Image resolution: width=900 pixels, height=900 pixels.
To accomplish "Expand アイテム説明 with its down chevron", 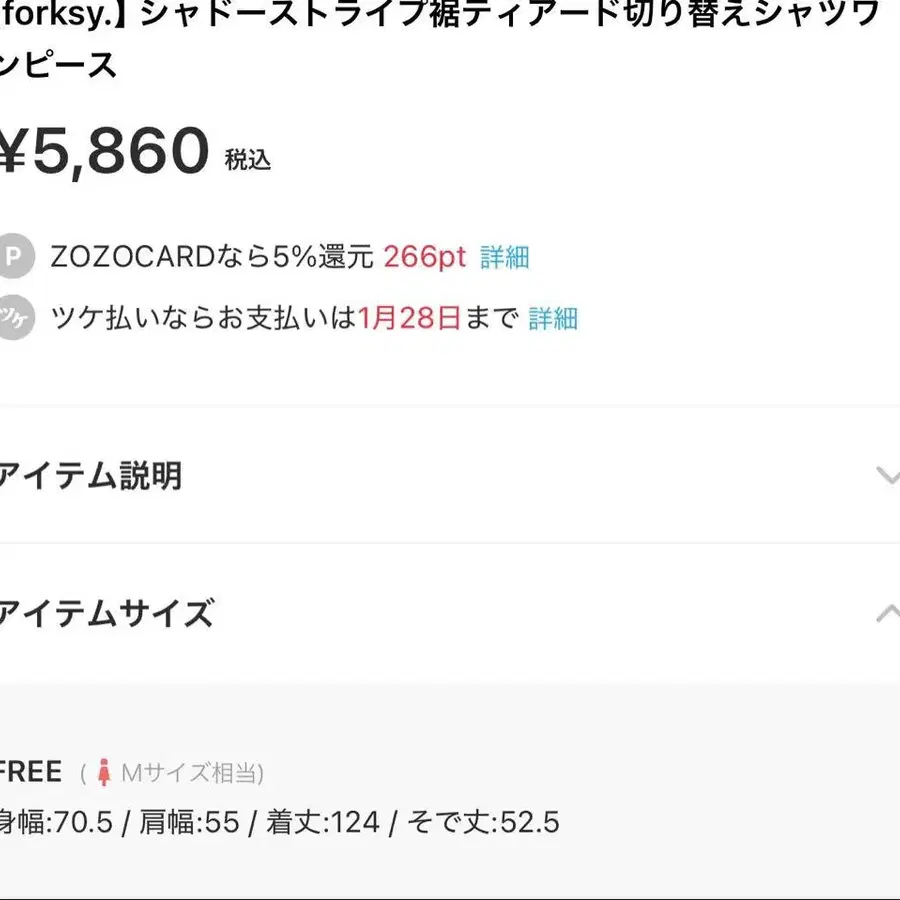I will click(886, 475).
